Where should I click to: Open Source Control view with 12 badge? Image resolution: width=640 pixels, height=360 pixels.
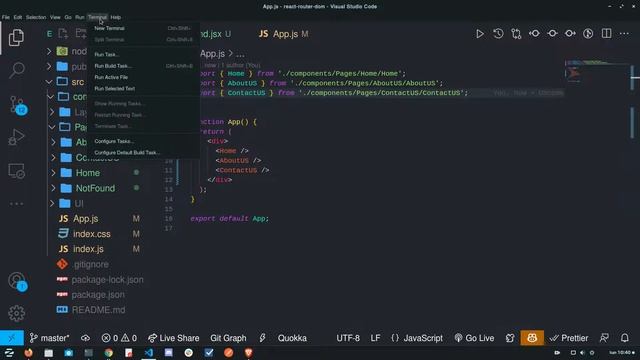point(18,105)
